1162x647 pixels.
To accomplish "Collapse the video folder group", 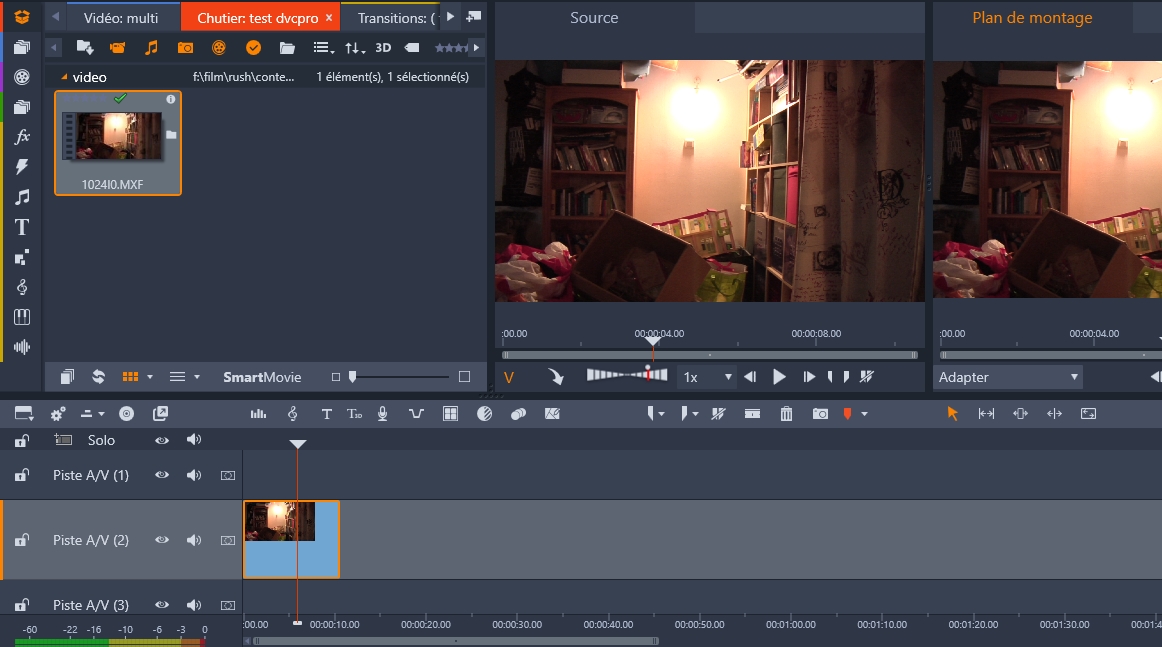I will click(64, 77).
